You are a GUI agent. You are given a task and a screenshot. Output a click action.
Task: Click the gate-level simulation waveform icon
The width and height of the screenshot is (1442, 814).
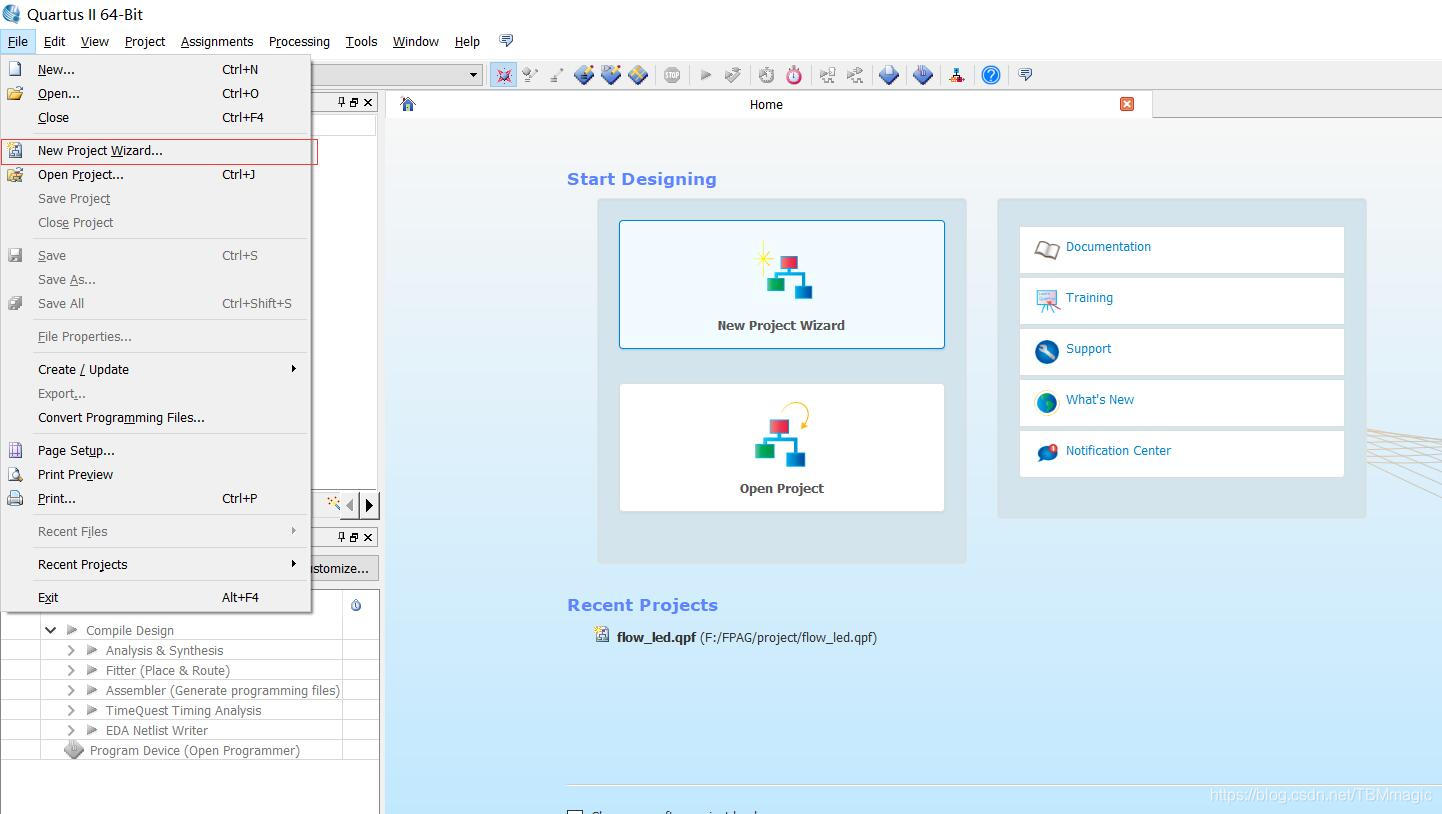(855, 75)
